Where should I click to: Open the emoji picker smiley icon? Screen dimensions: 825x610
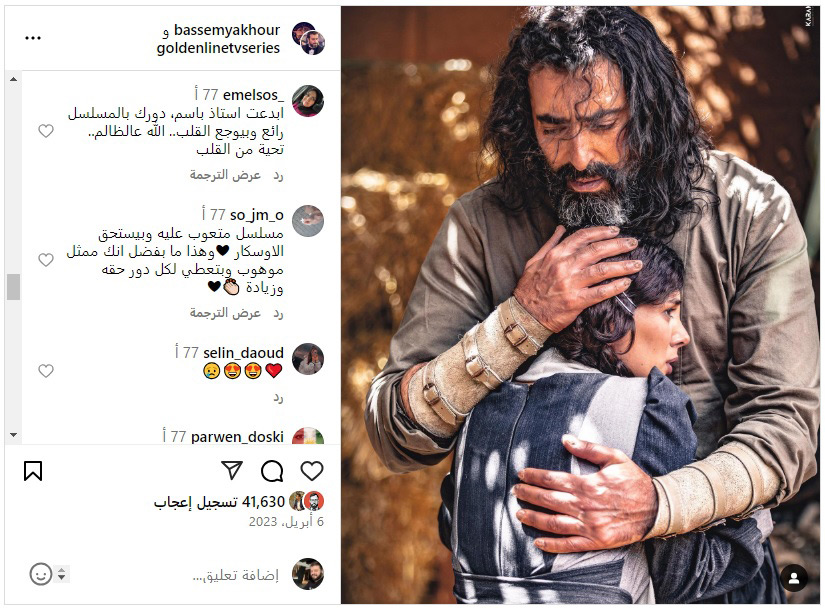(x=41, y=574)
